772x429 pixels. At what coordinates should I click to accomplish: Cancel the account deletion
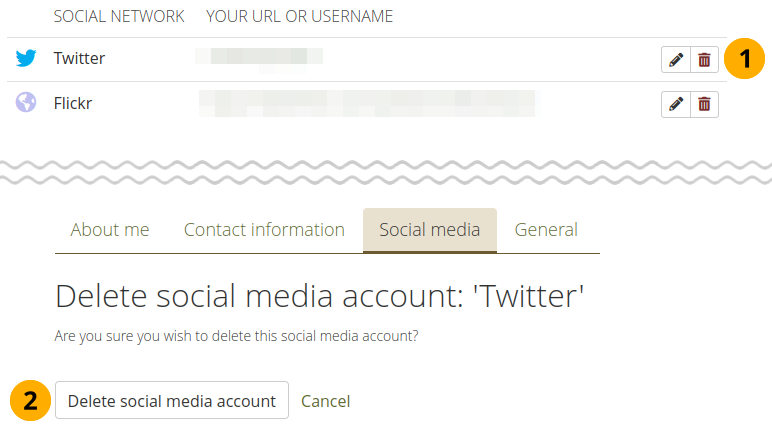tap(326, 401)
